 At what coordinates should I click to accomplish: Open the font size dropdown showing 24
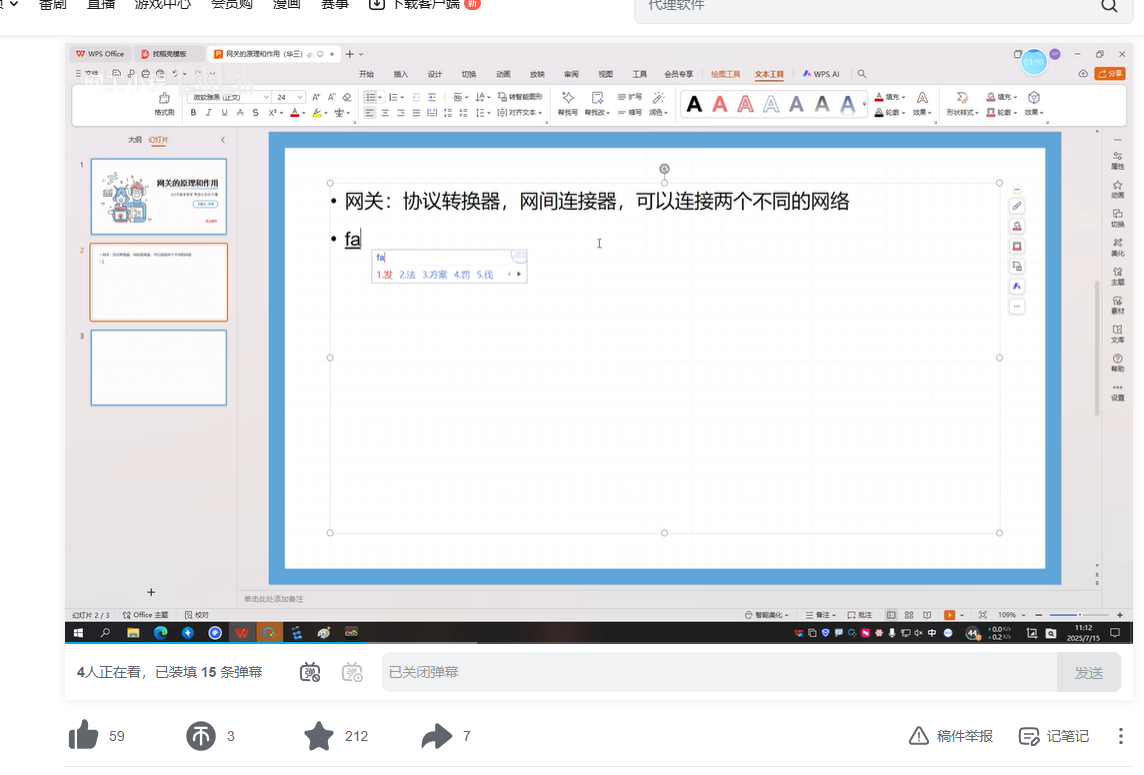click(298, 98)
